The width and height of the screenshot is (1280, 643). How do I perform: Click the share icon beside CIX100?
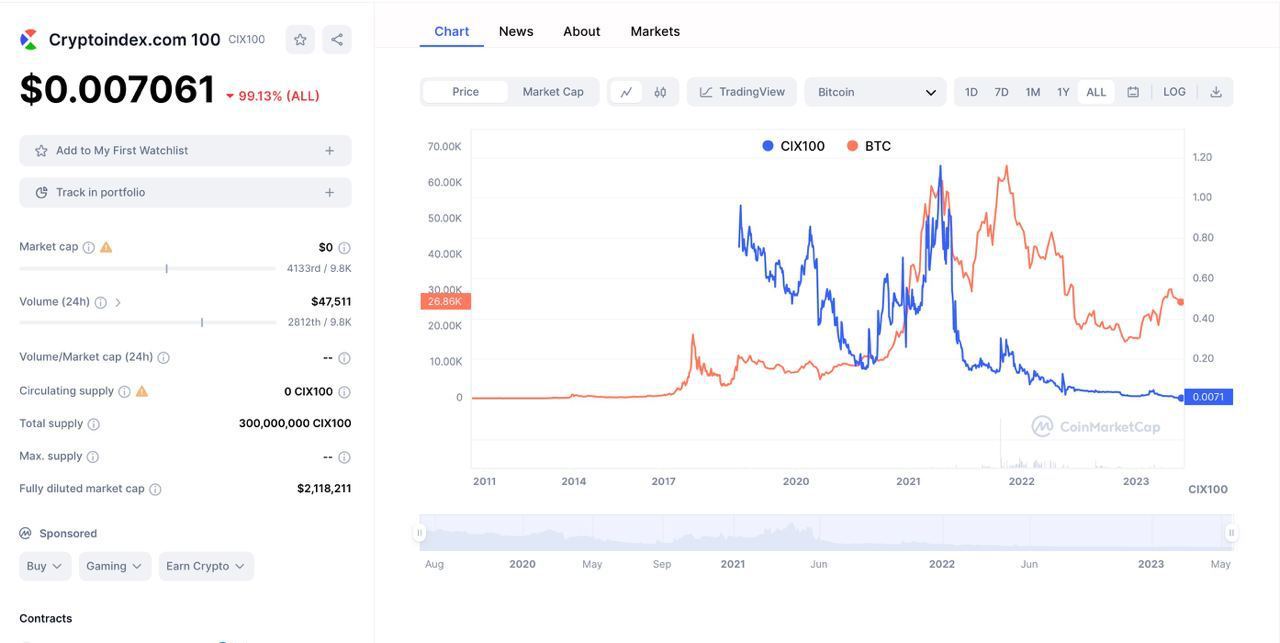[x=337, y=40]
